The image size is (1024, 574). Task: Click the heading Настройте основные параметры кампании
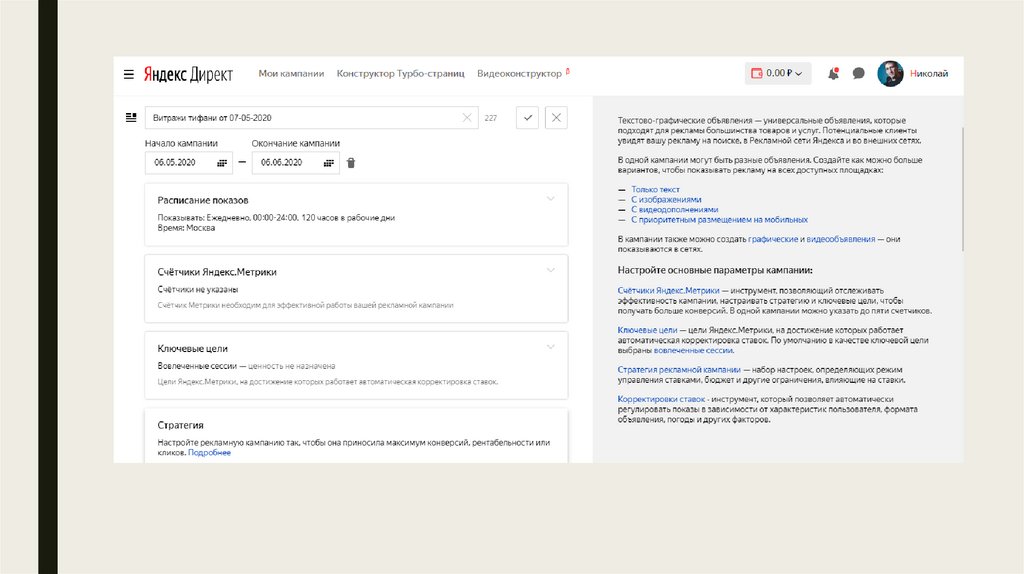715,270
